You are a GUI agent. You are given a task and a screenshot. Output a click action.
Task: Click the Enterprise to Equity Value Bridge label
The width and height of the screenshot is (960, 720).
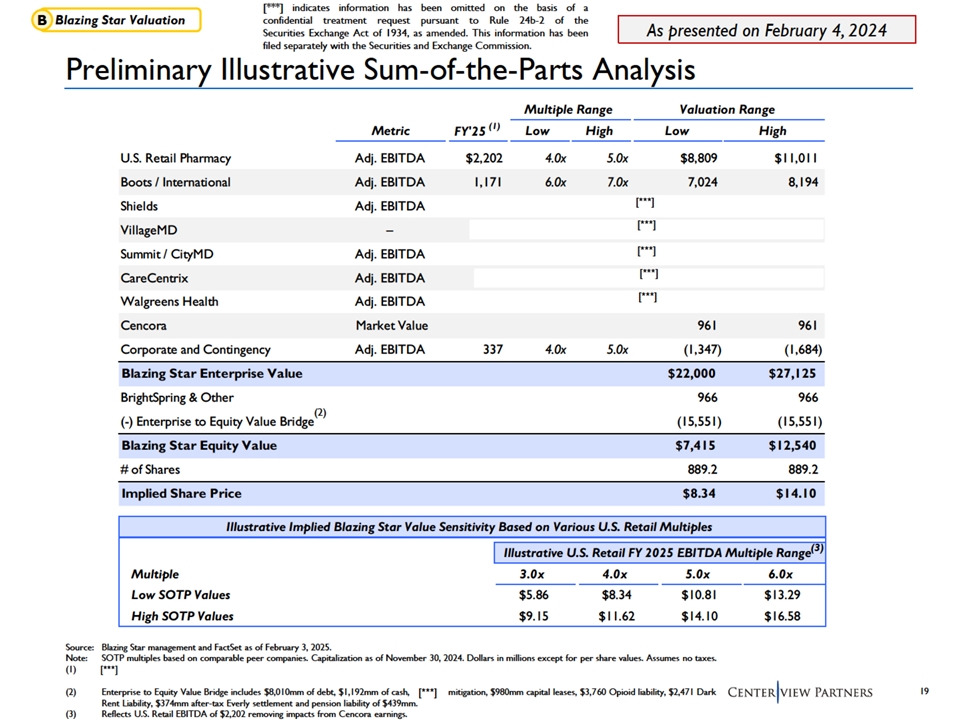(223, 420)
